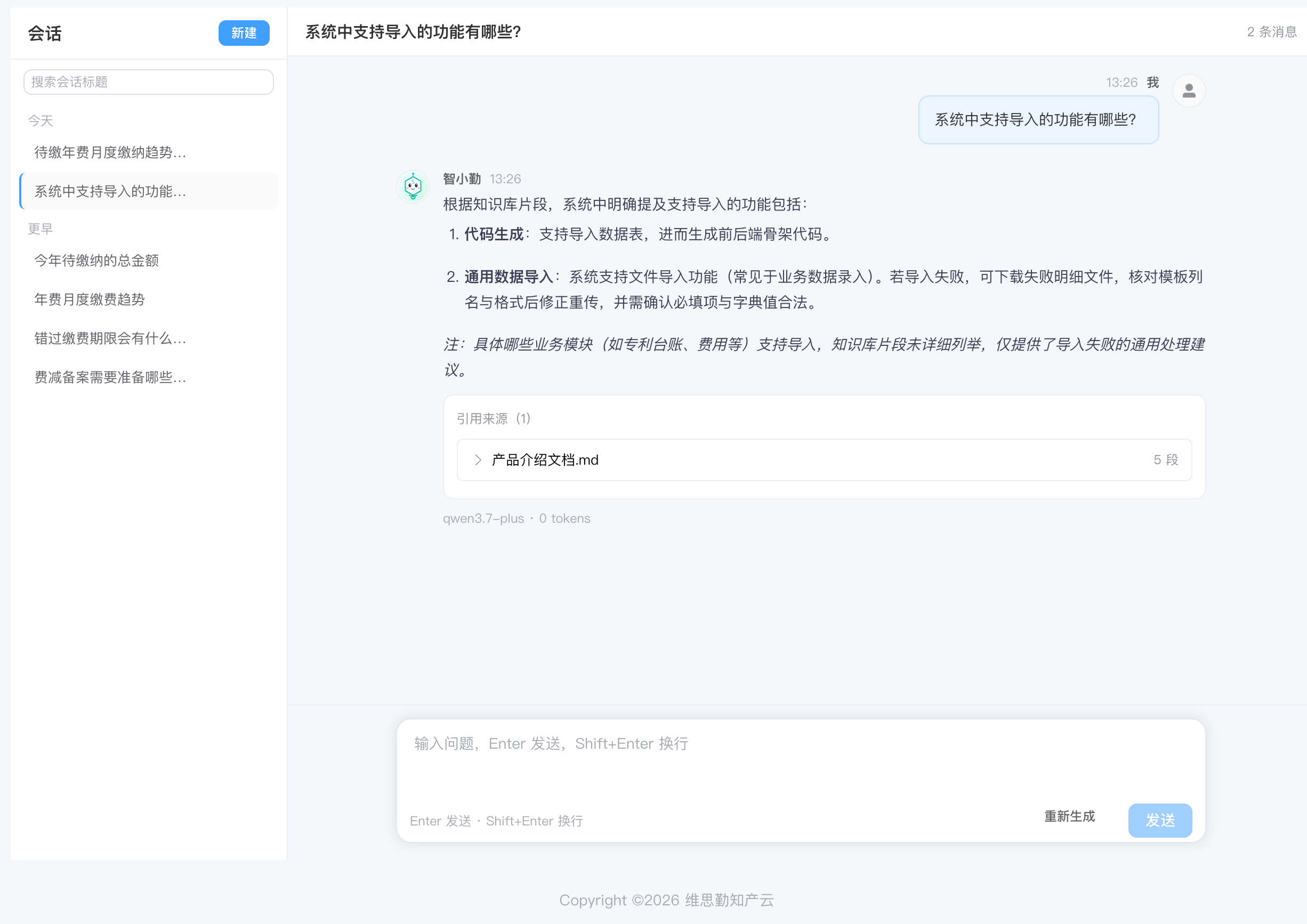Click the 引用来源 (1) label
The image size is (1307, 924).
pyautogui.click(x=493, y=419)
